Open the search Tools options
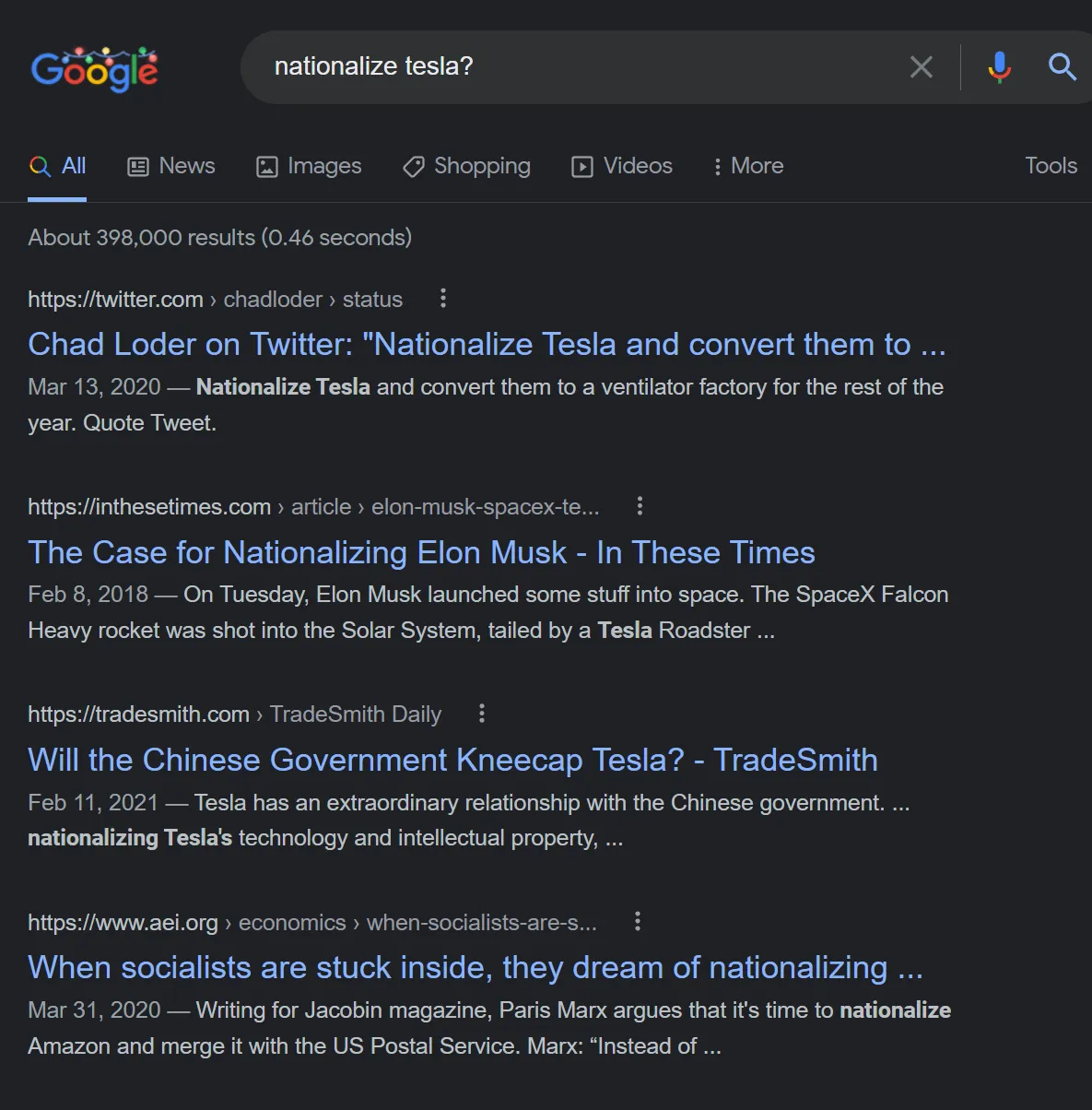1092x1110 pixels. pos(1051,166)
